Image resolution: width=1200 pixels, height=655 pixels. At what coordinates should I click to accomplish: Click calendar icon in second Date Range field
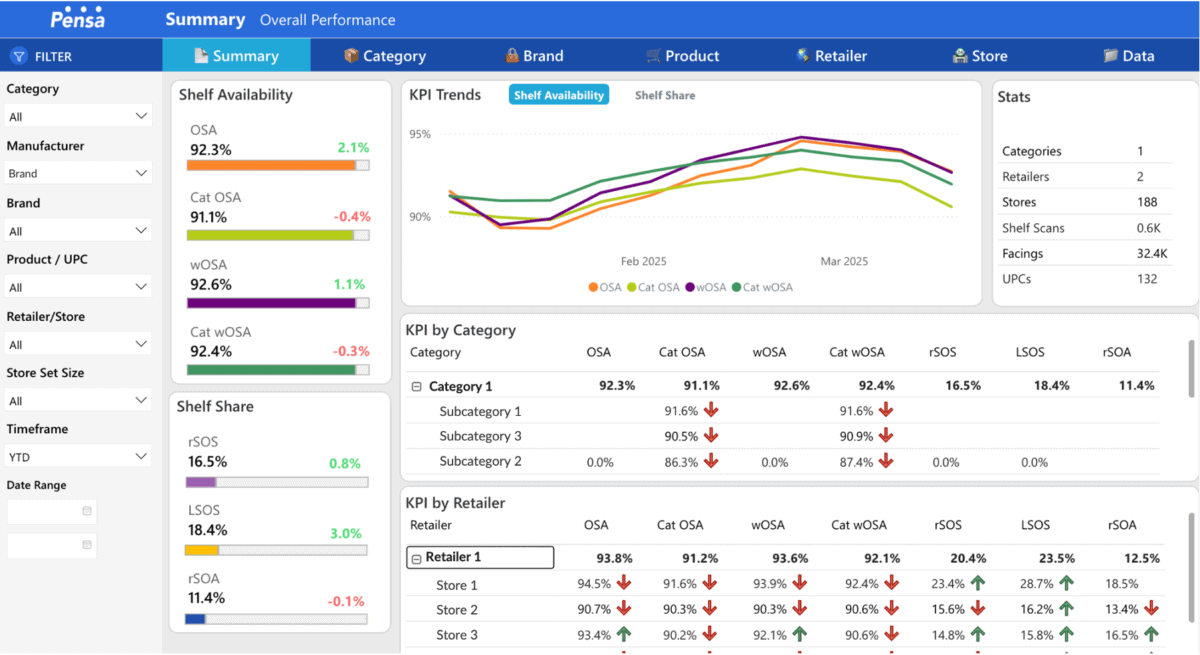[x=87, y=545]
